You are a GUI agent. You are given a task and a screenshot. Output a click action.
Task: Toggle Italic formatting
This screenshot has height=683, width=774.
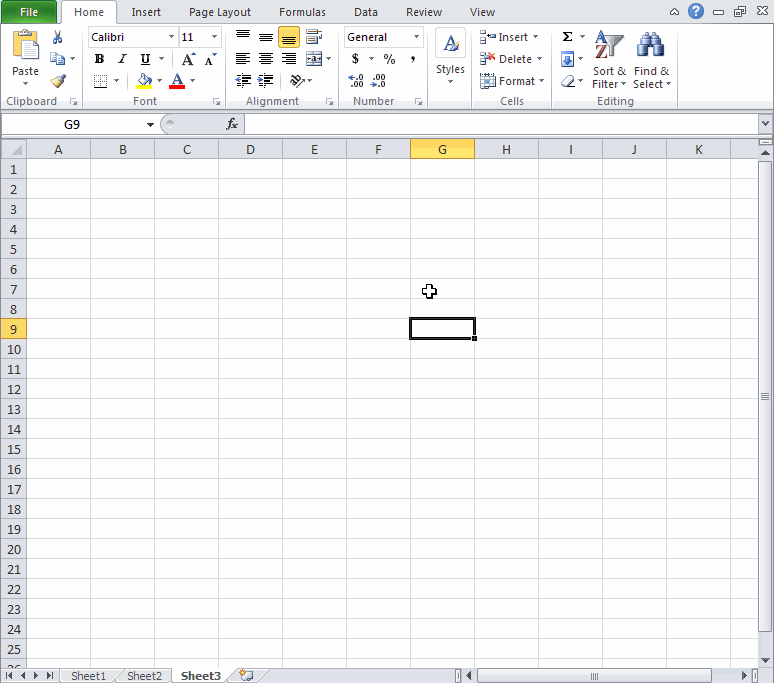coord(122,59)
